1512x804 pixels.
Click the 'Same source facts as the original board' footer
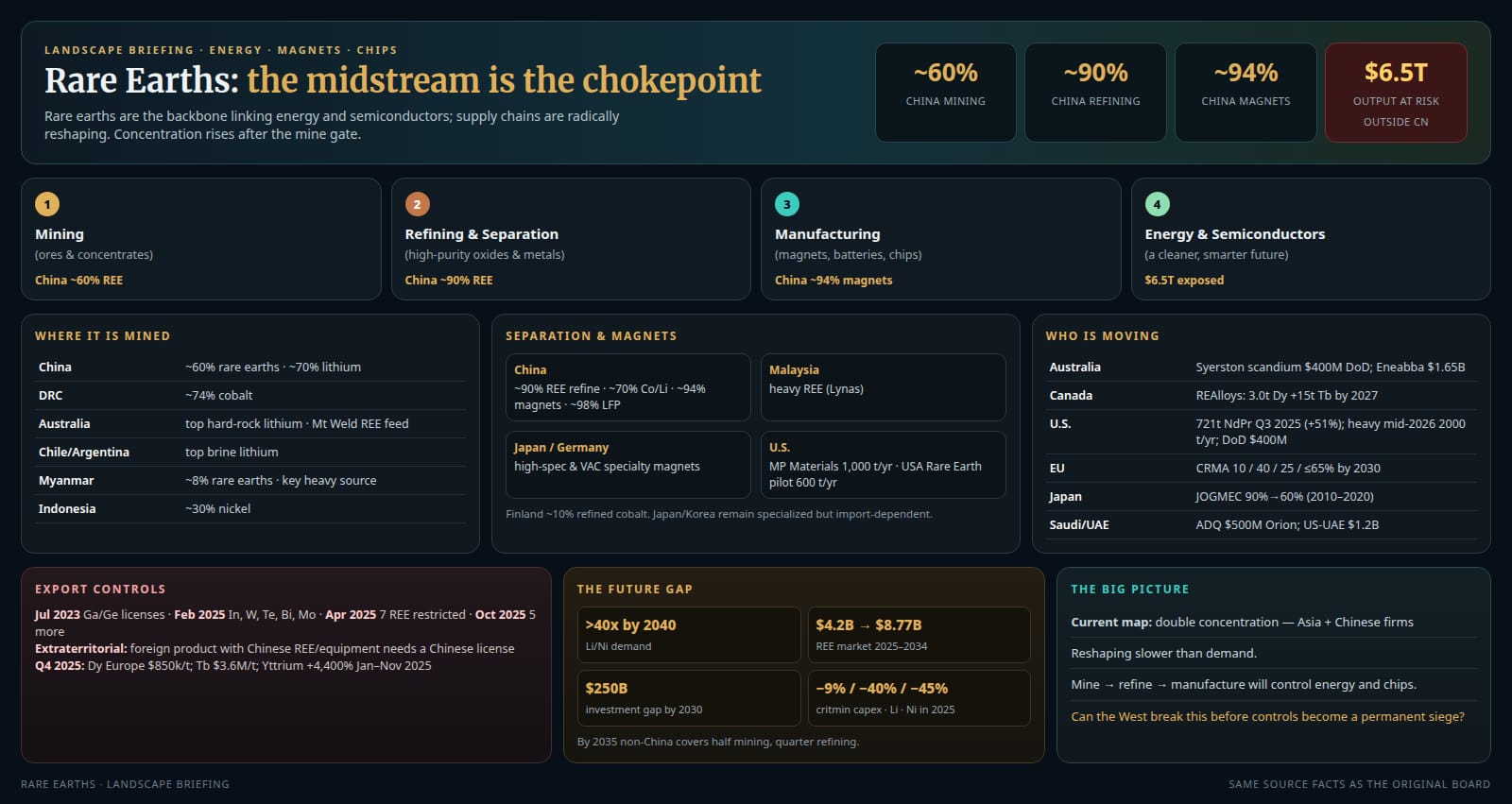1360,784
